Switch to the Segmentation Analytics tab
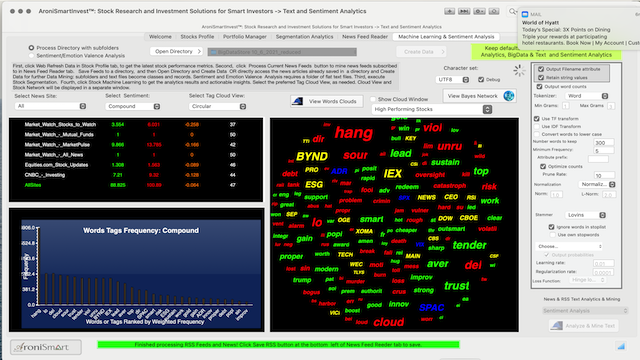The image size is (640, 360). pos(304,37)
